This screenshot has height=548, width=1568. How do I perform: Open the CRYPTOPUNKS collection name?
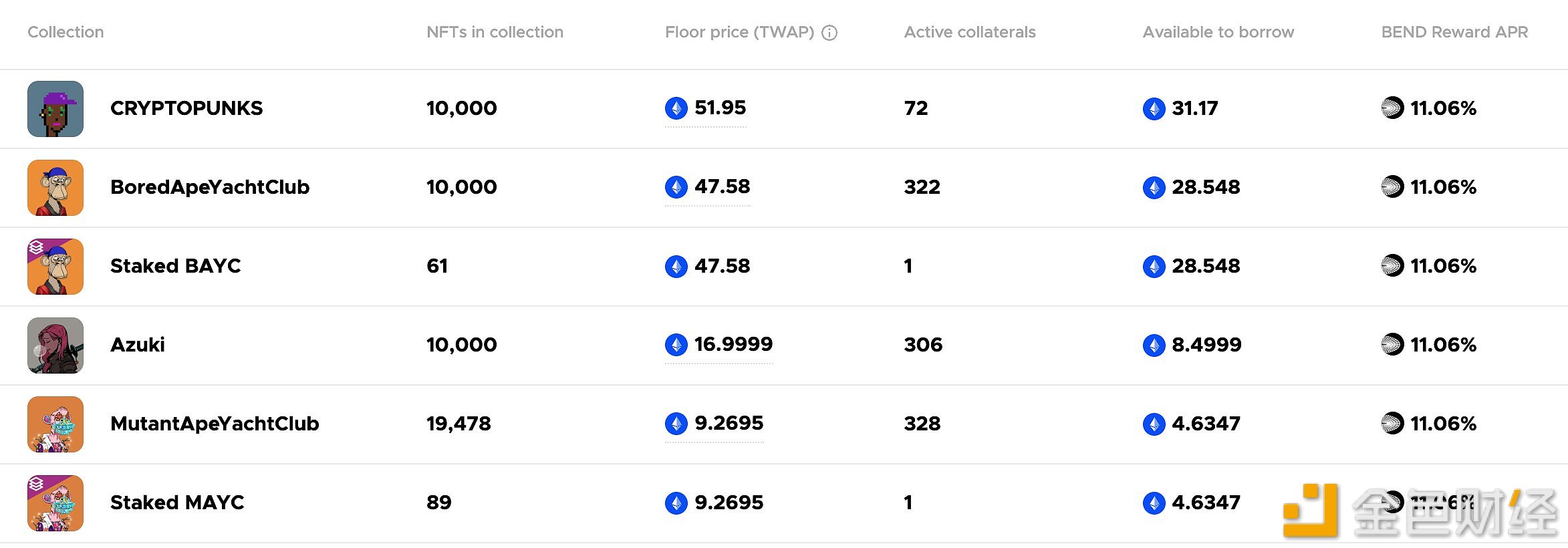[x=186, y=108]
